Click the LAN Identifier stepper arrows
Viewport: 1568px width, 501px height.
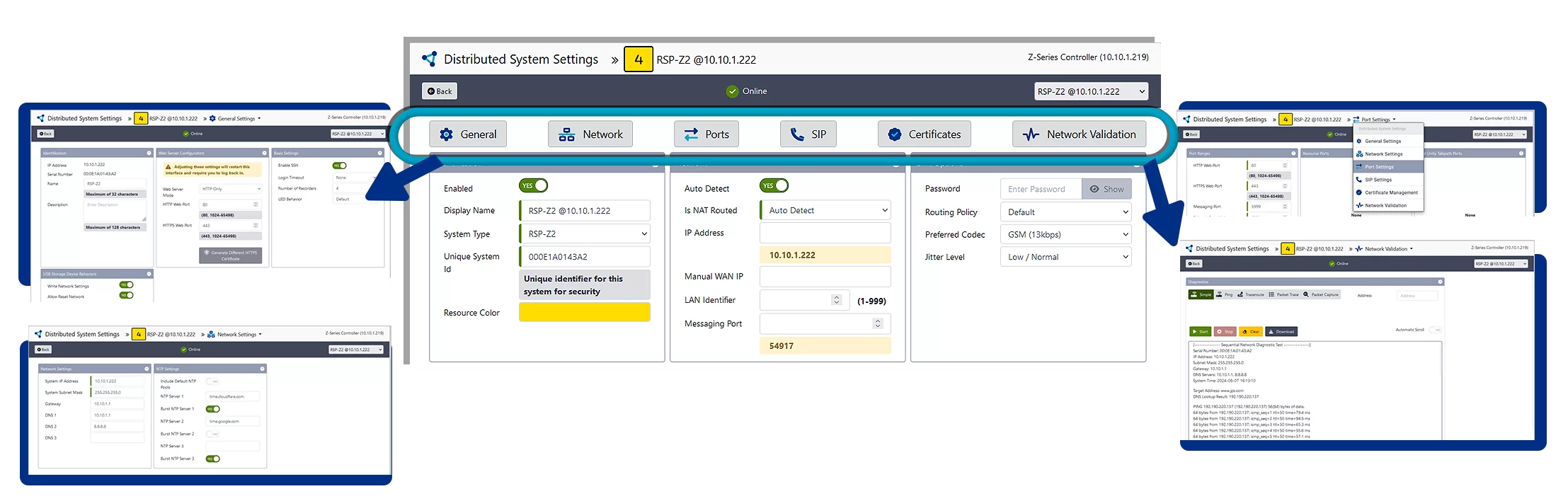click(x=837, y=300)
